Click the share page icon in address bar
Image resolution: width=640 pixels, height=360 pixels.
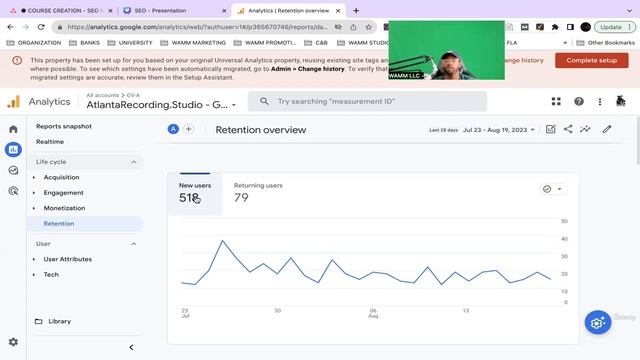pyautogui.click(x=353, y=27)
